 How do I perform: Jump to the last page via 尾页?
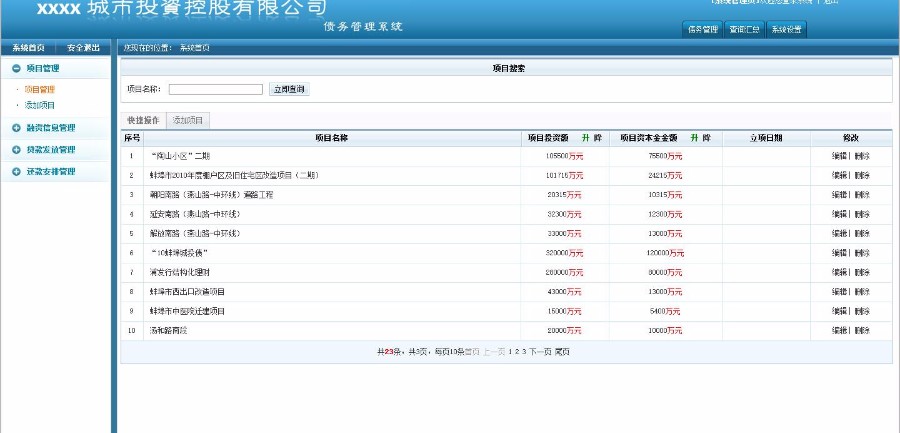pyautogui.click(x=562, y=352)
